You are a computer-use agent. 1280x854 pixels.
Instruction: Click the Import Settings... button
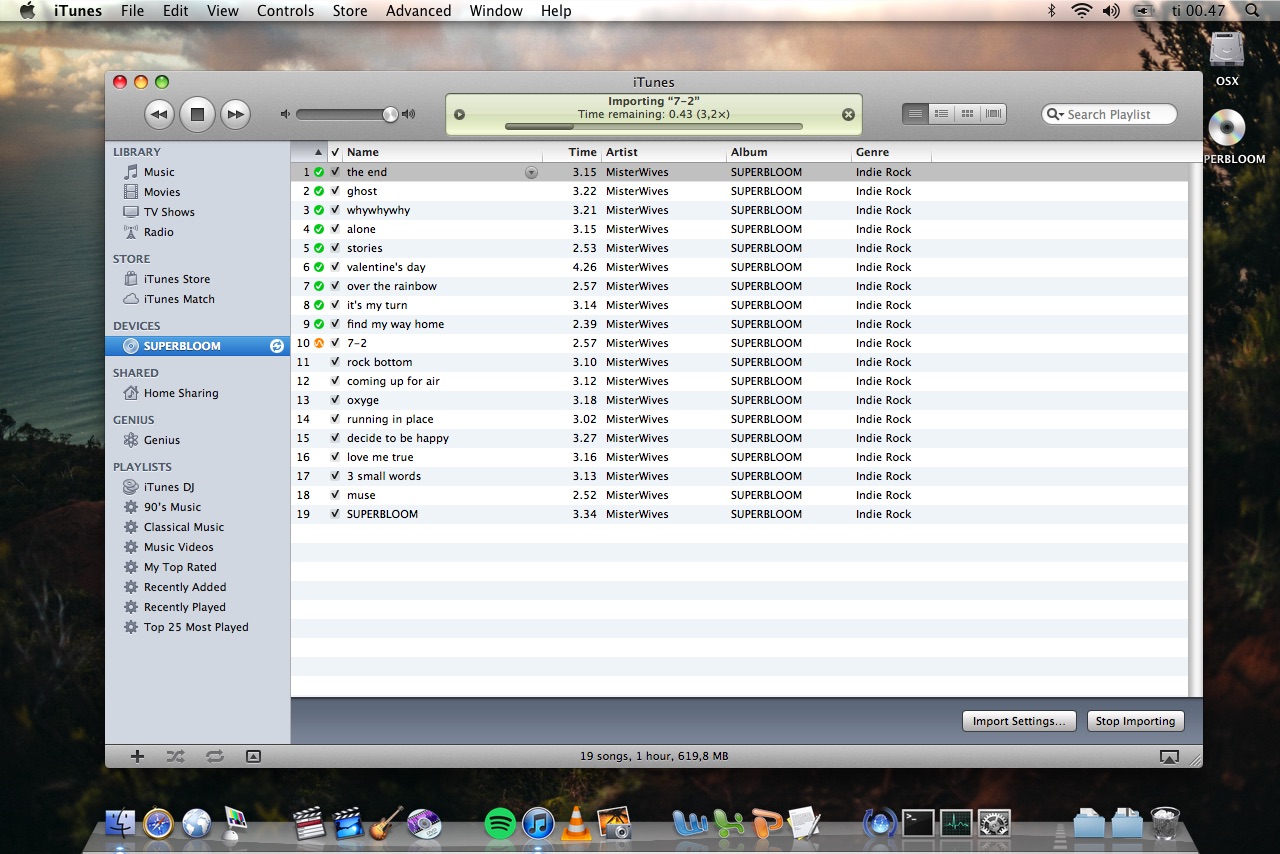pyautogui.click(x=1020, y=721)
